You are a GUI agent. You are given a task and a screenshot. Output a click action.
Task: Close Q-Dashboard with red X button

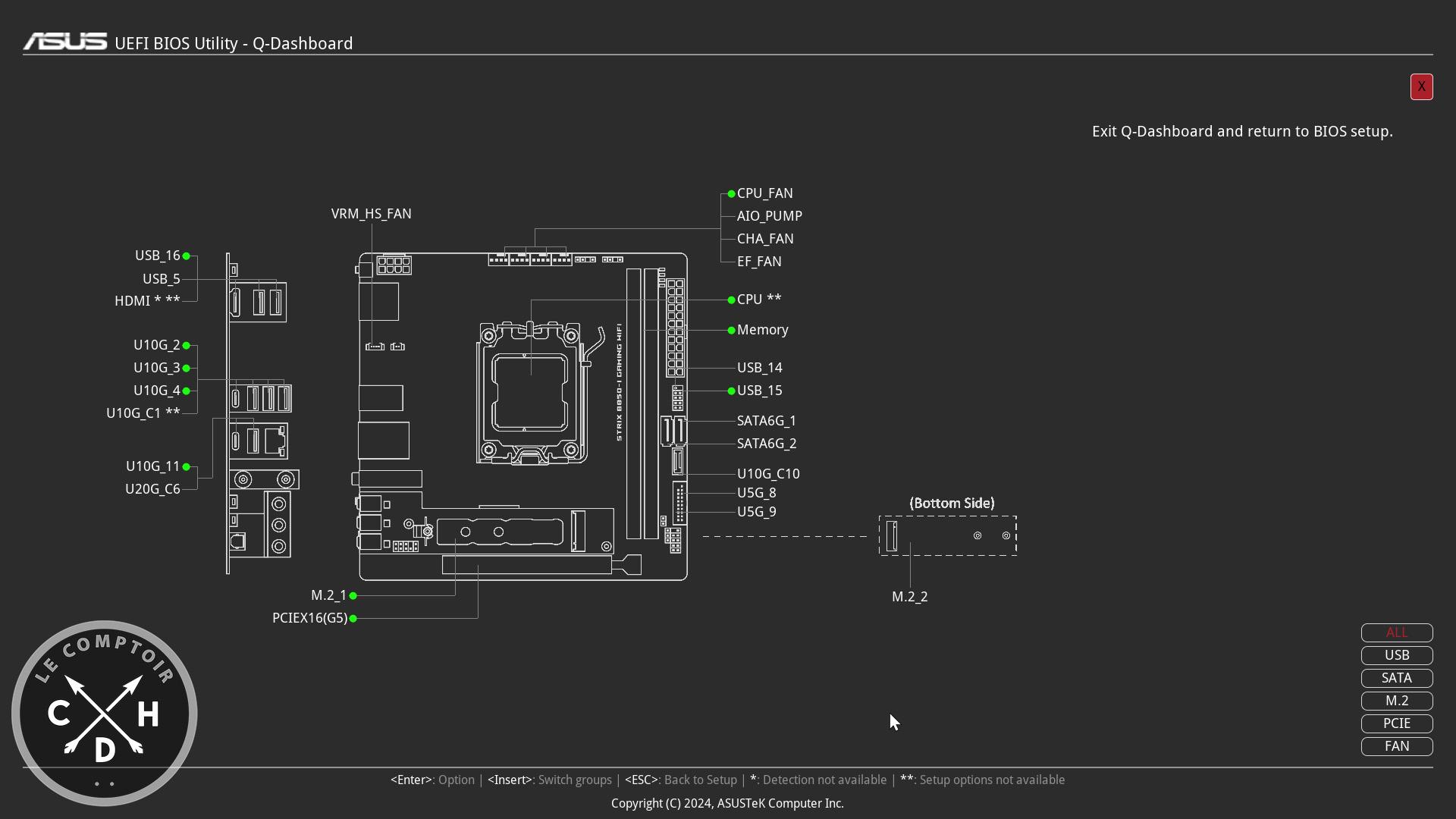tap(1421, 86)
